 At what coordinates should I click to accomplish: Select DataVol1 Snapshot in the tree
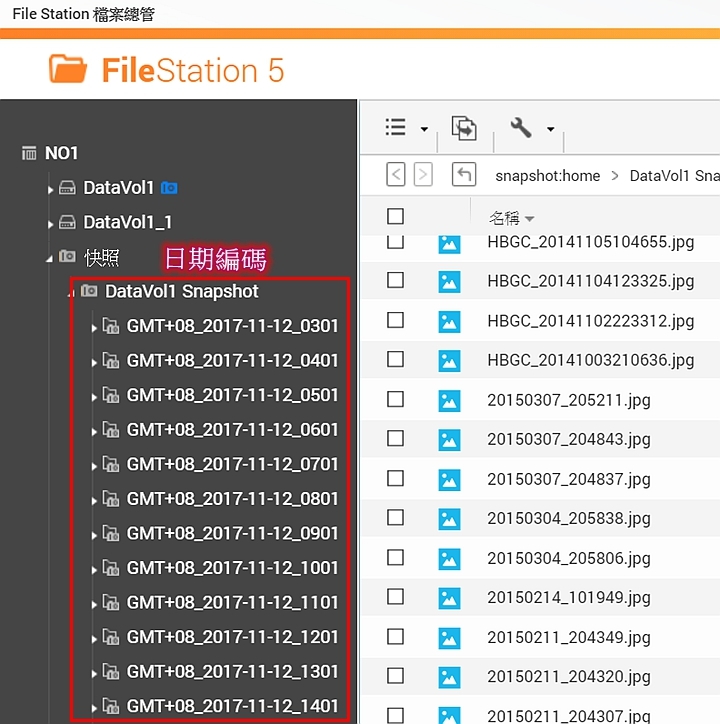point(182,291)
